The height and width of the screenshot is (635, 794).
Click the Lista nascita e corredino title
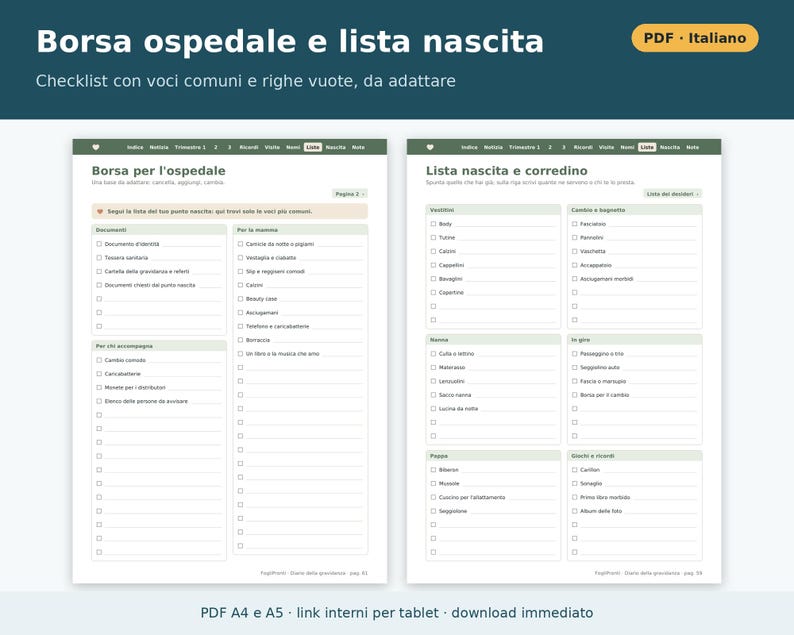506,171
